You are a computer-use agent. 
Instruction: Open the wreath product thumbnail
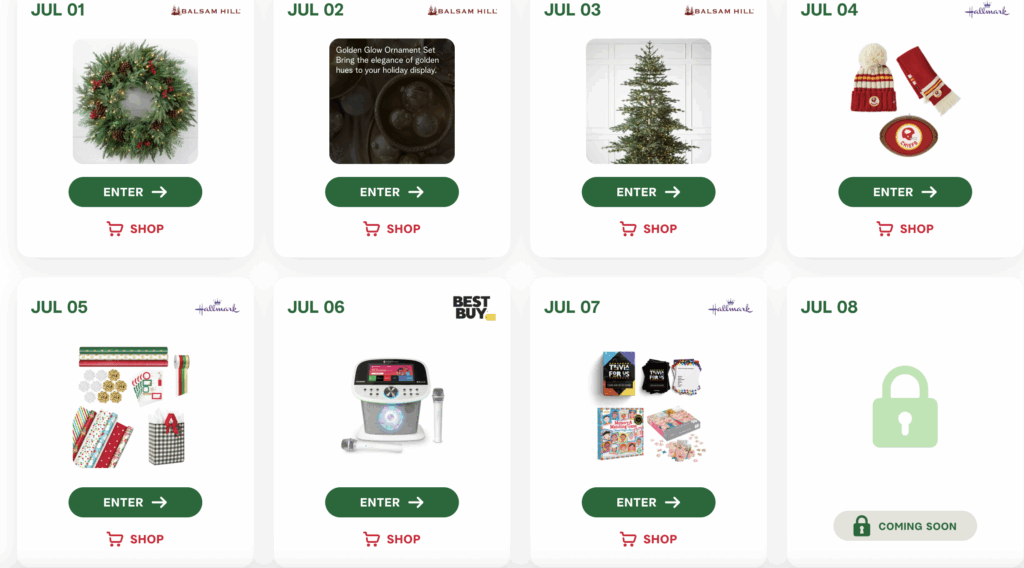click(x=135, y=101)
